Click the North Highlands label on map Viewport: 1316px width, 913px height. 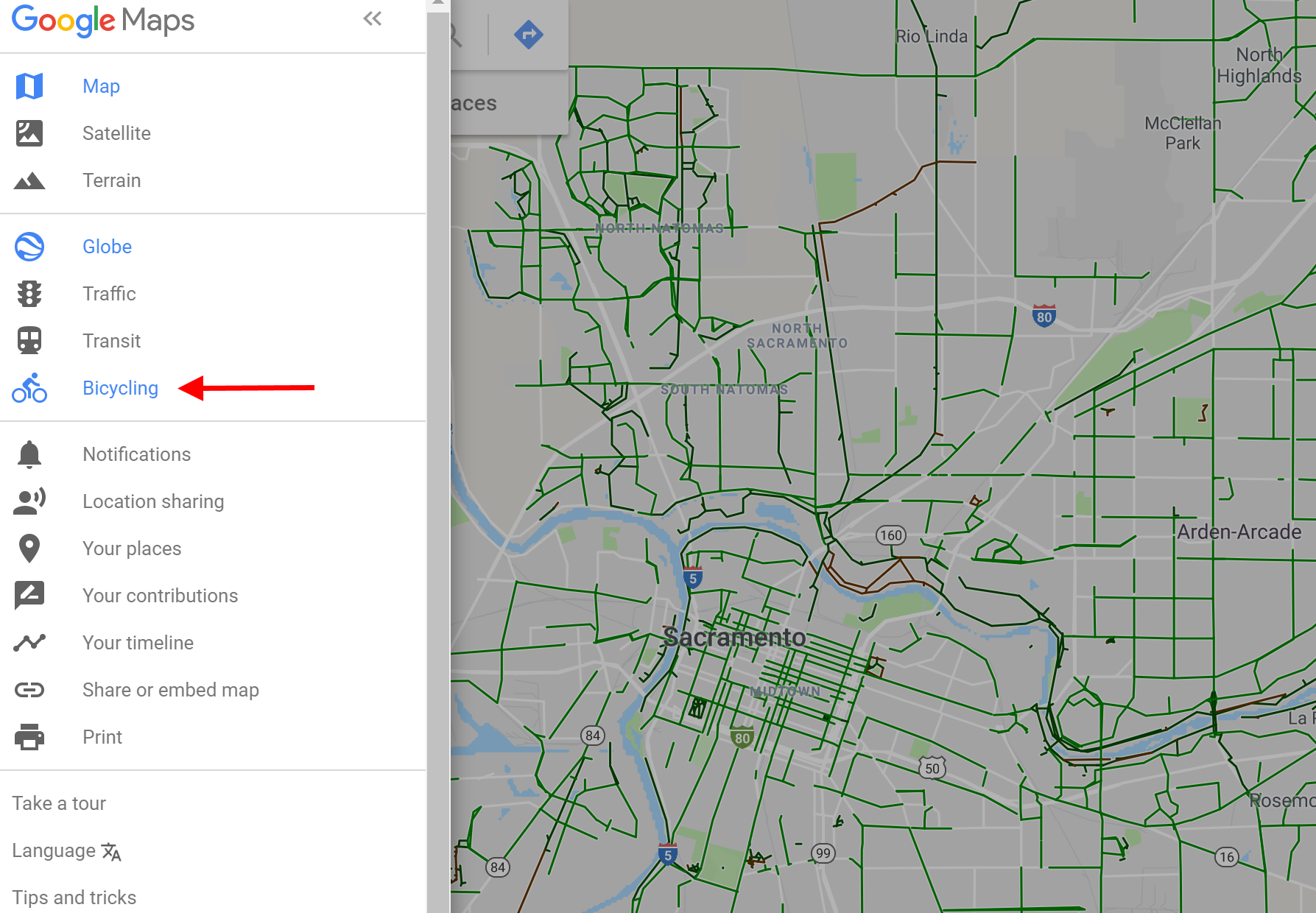(x=1259, y=66)
